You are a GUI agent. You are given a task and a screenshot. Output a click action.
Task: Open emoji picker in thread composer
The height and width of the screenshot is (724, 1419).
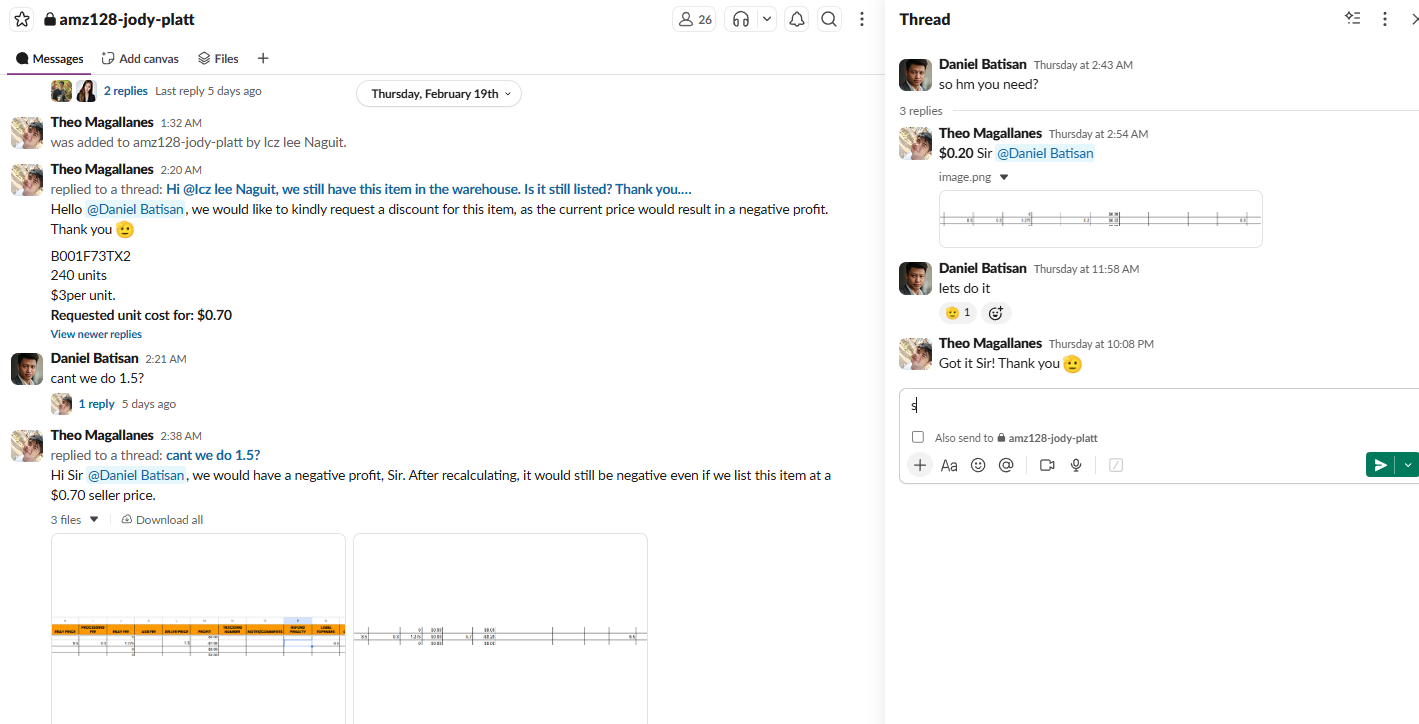pyautogui.click(x=978, y=465)
